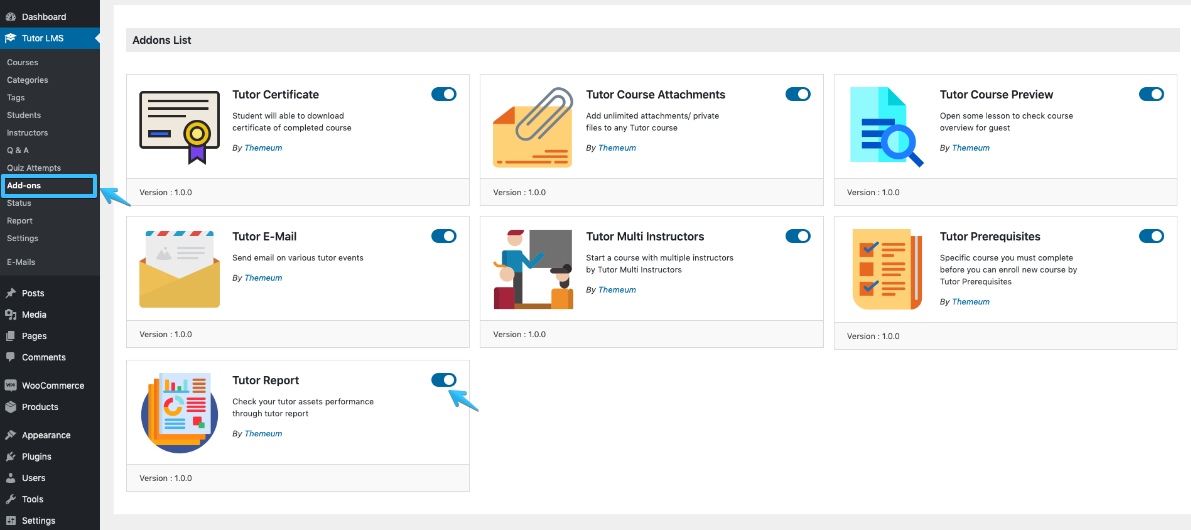Image resolution: width=1191 pixels, height=530 pixels.
Task: Click the Tutor Prerequisites checklist icon
Action: click(x=887, y=270)
